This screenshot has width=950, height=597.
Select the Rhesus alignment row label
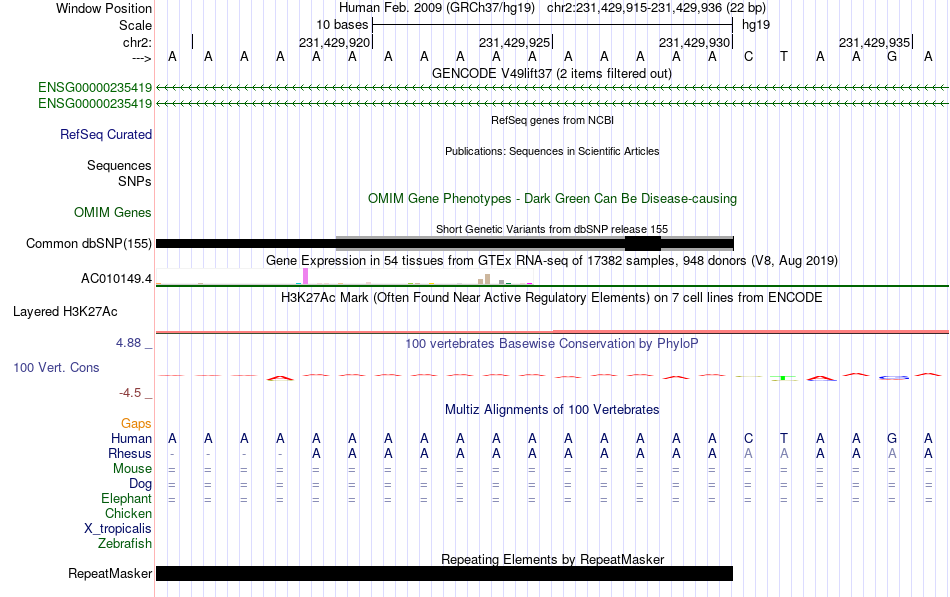pos(130,453)
